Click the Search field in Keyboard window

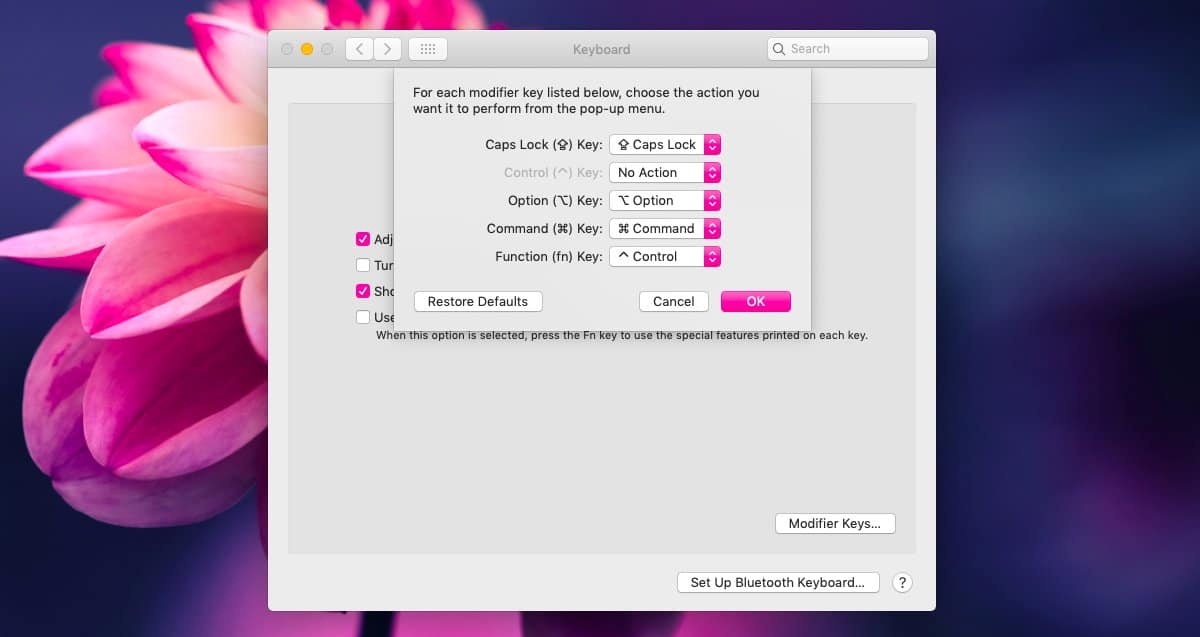(848, 49)
